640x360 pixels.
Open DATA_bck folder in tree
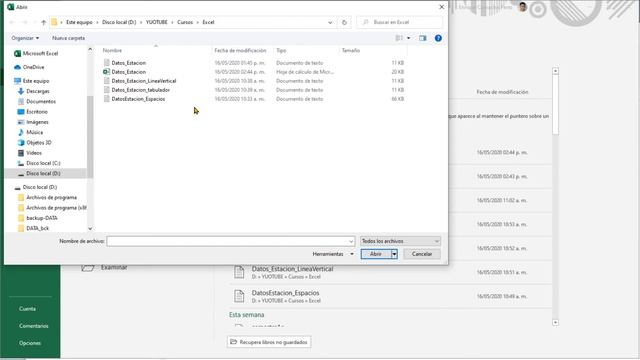pyautogui.click(x=38, y=228)
